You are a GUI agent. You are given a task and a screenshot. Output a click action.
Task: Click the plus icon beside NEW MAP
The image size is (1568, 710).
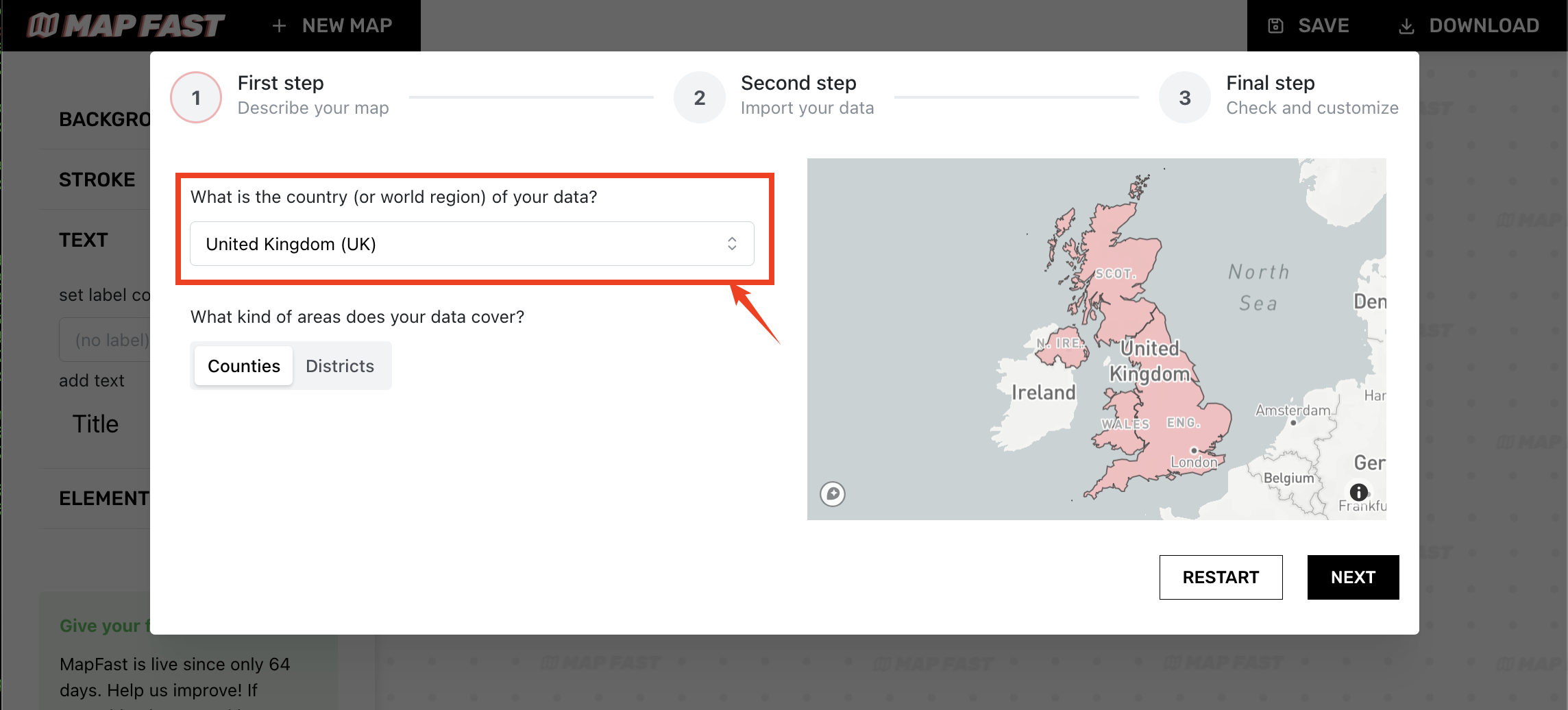[x=279, y=26]
